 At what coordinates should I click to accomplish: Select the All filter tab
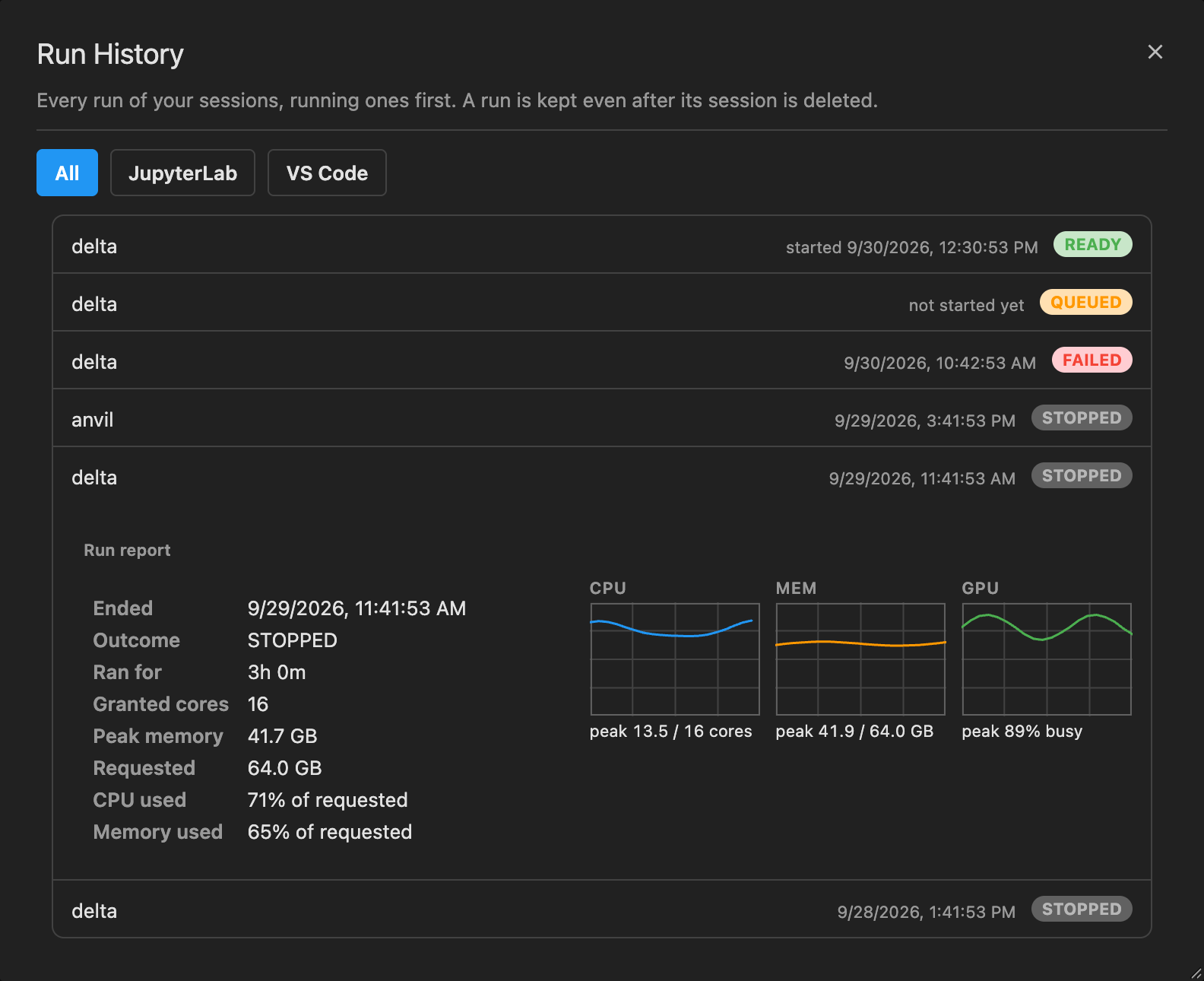click(x=67, y=173)
